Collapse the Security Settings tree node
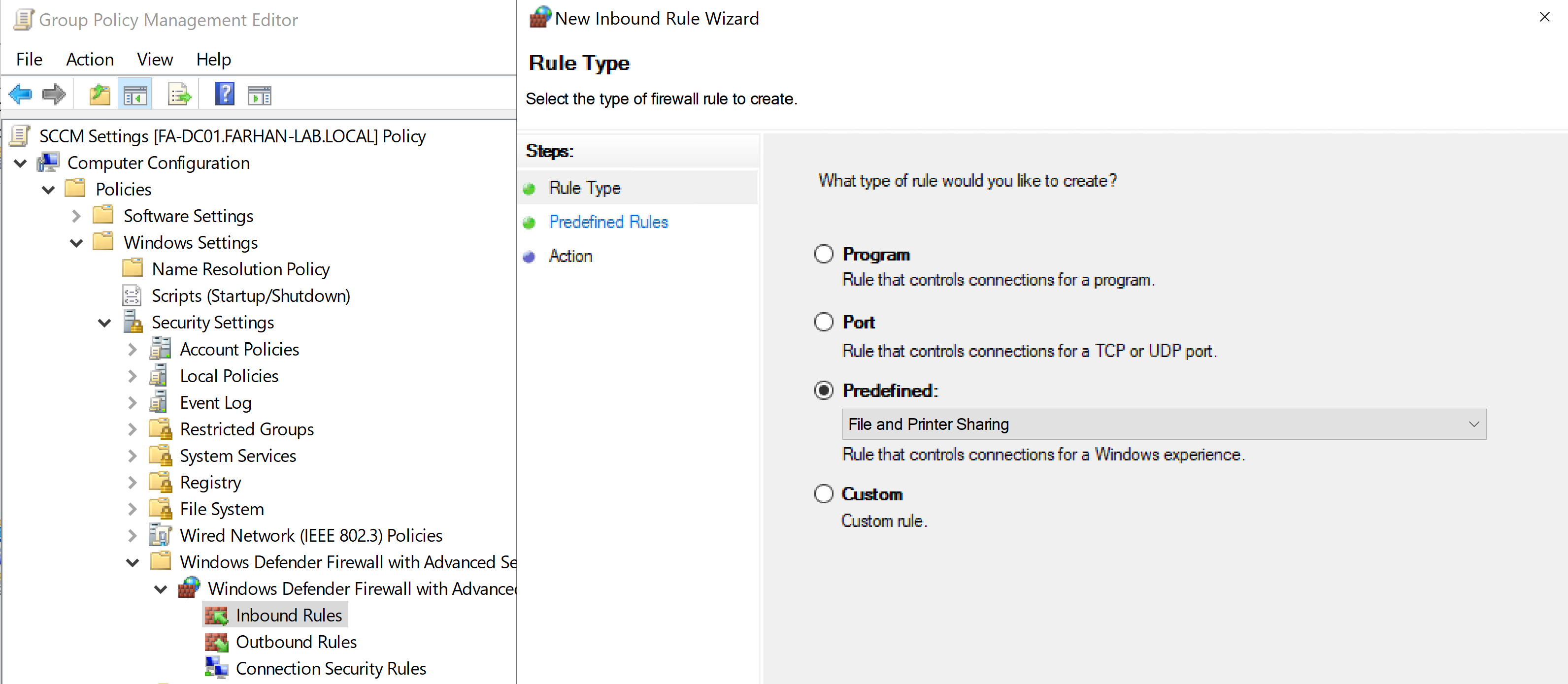Viewport: 1568px width, 684px height. click(x=104, y=323)
